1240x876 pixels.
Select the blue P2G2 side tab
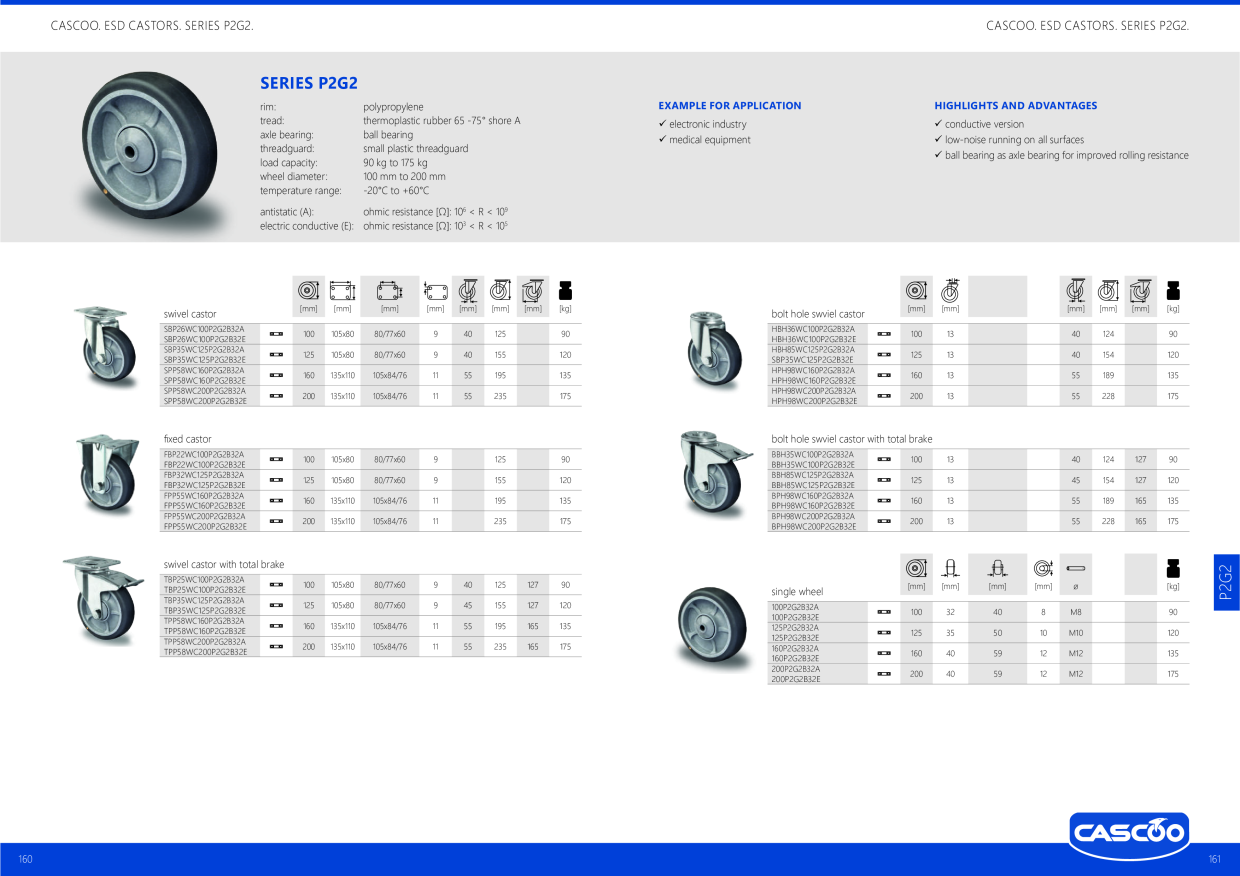1226,582
